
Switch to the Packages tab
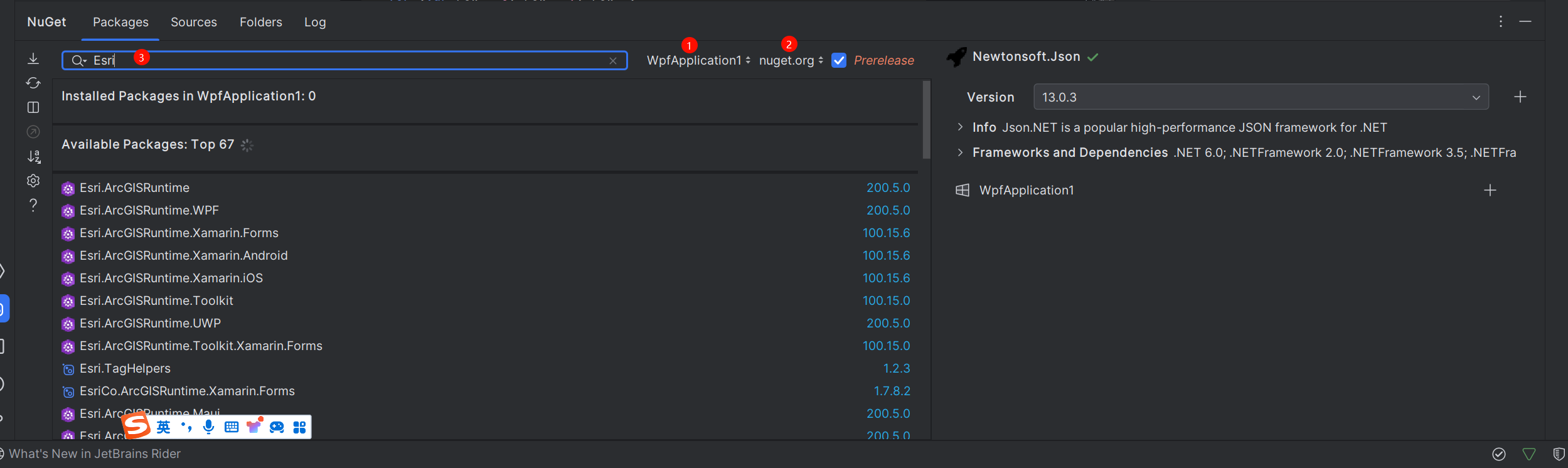[x=120, y=22]
